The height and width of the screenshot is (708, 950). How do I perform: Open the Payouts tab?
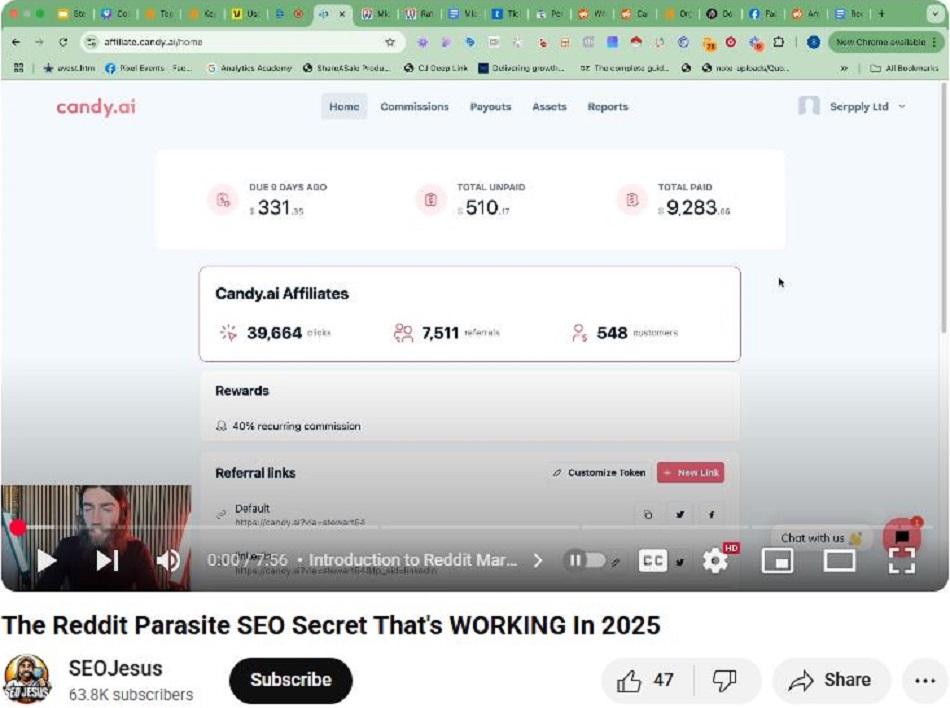coord(491,107)
